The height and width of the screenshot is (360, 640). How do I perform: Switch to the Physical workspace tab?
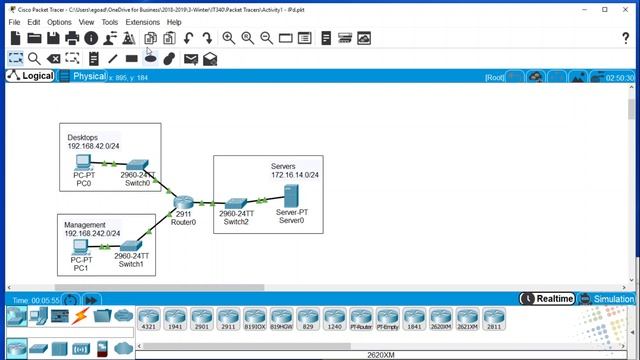(x=83, y=76)
